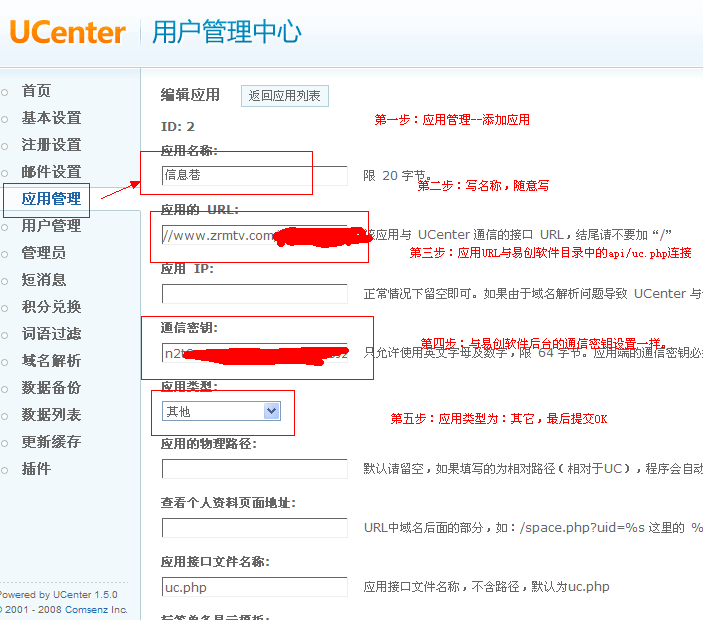
Task: Click the 用户管理中心 title text
Action: click(x=227, y=32)
